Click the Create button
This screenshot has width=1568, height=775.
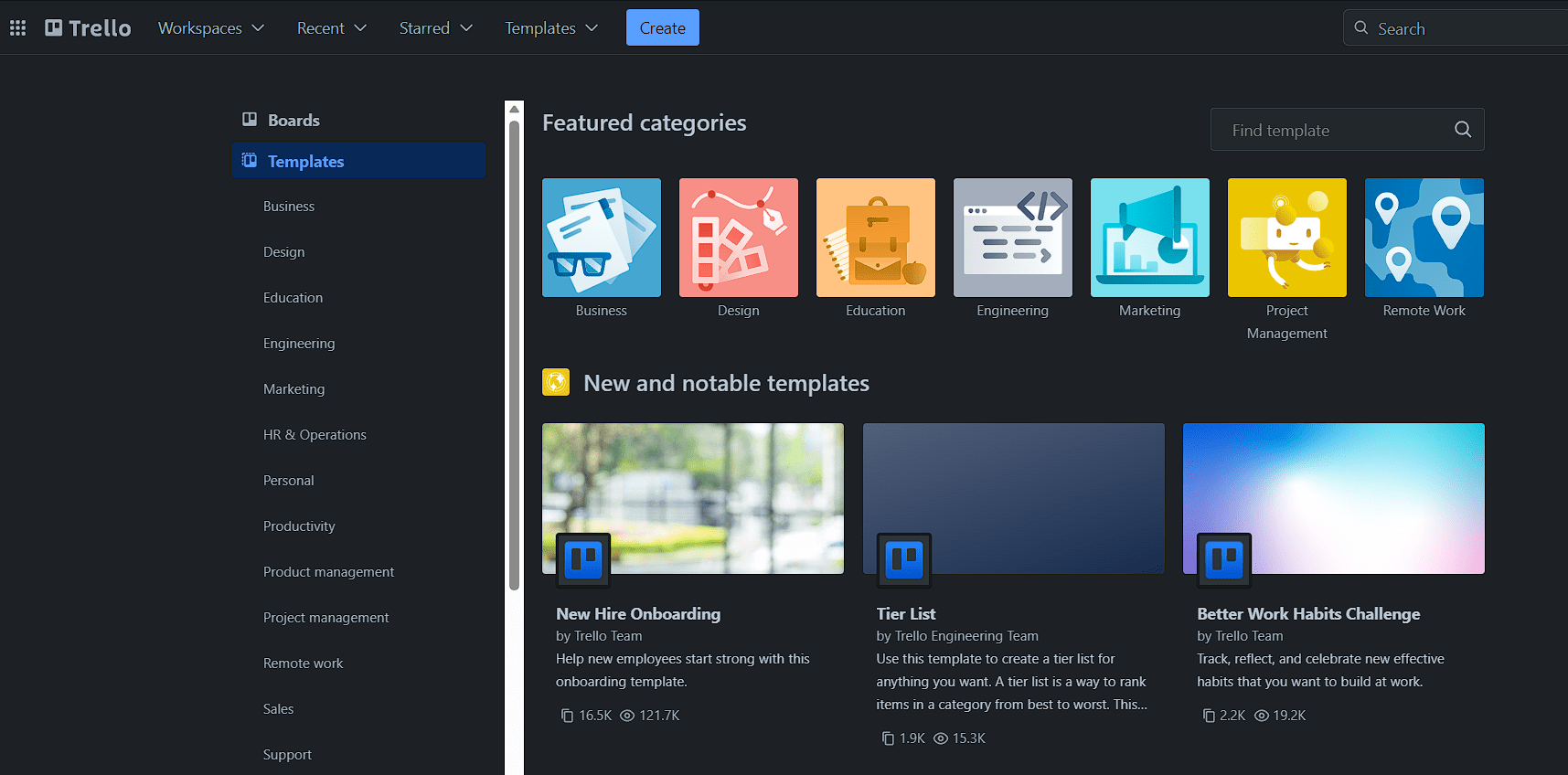point(663,27)
